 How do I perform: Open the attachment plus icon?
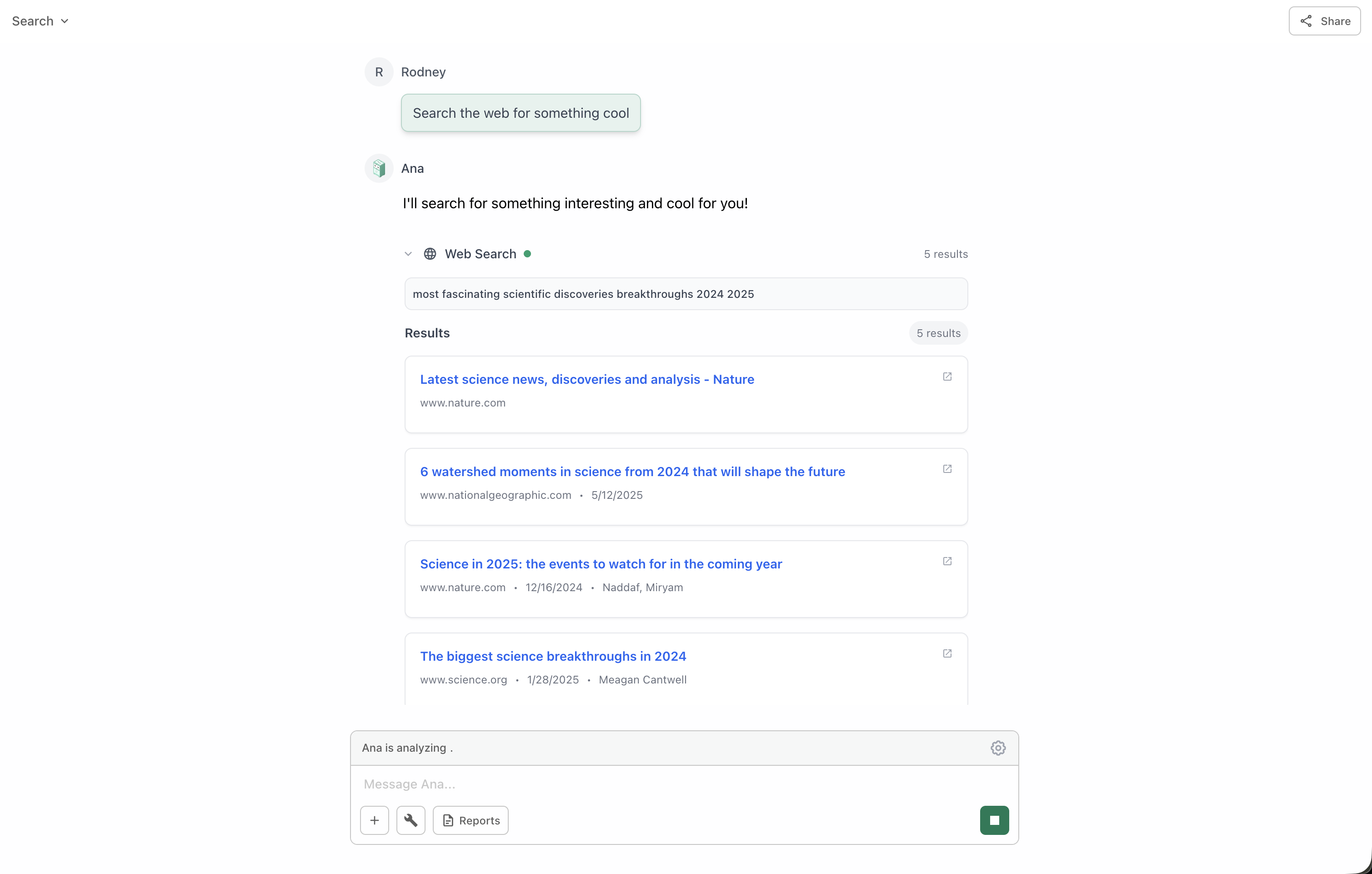coord(374,820)
